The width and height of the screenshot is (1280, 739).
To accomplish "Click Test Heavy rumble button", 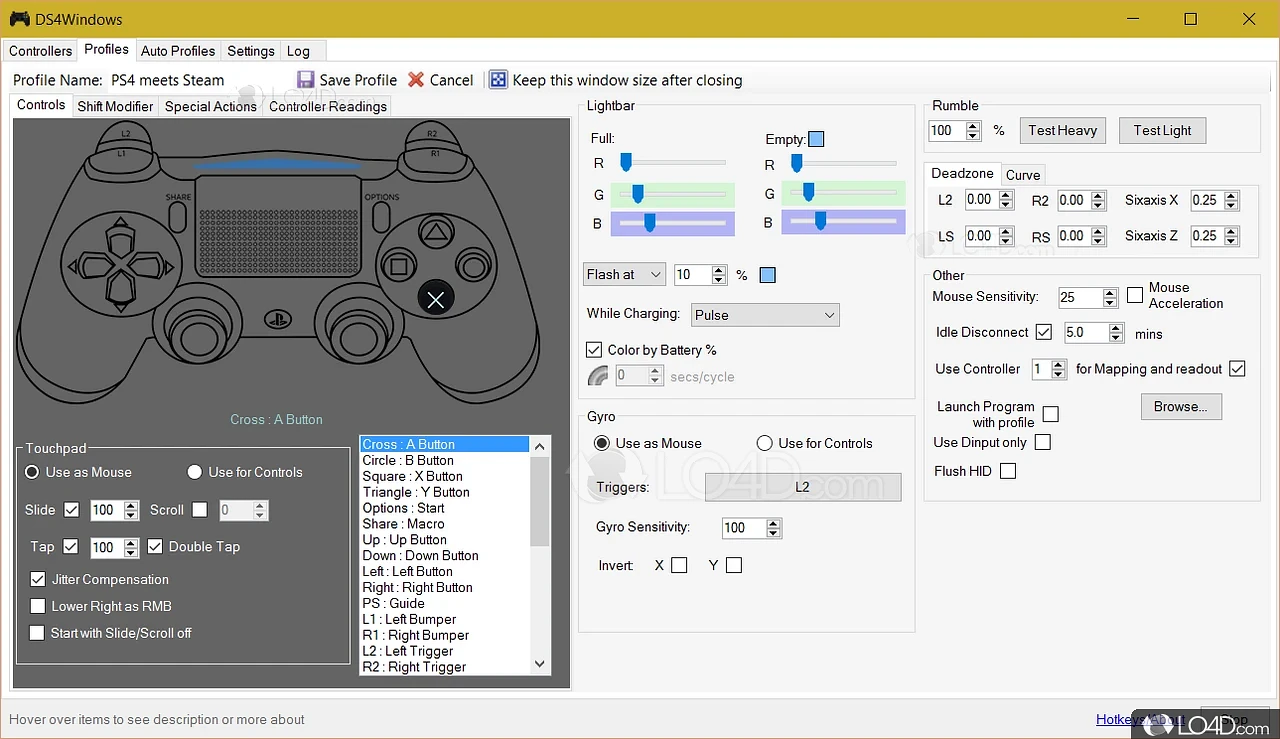I will (1063, 130).
